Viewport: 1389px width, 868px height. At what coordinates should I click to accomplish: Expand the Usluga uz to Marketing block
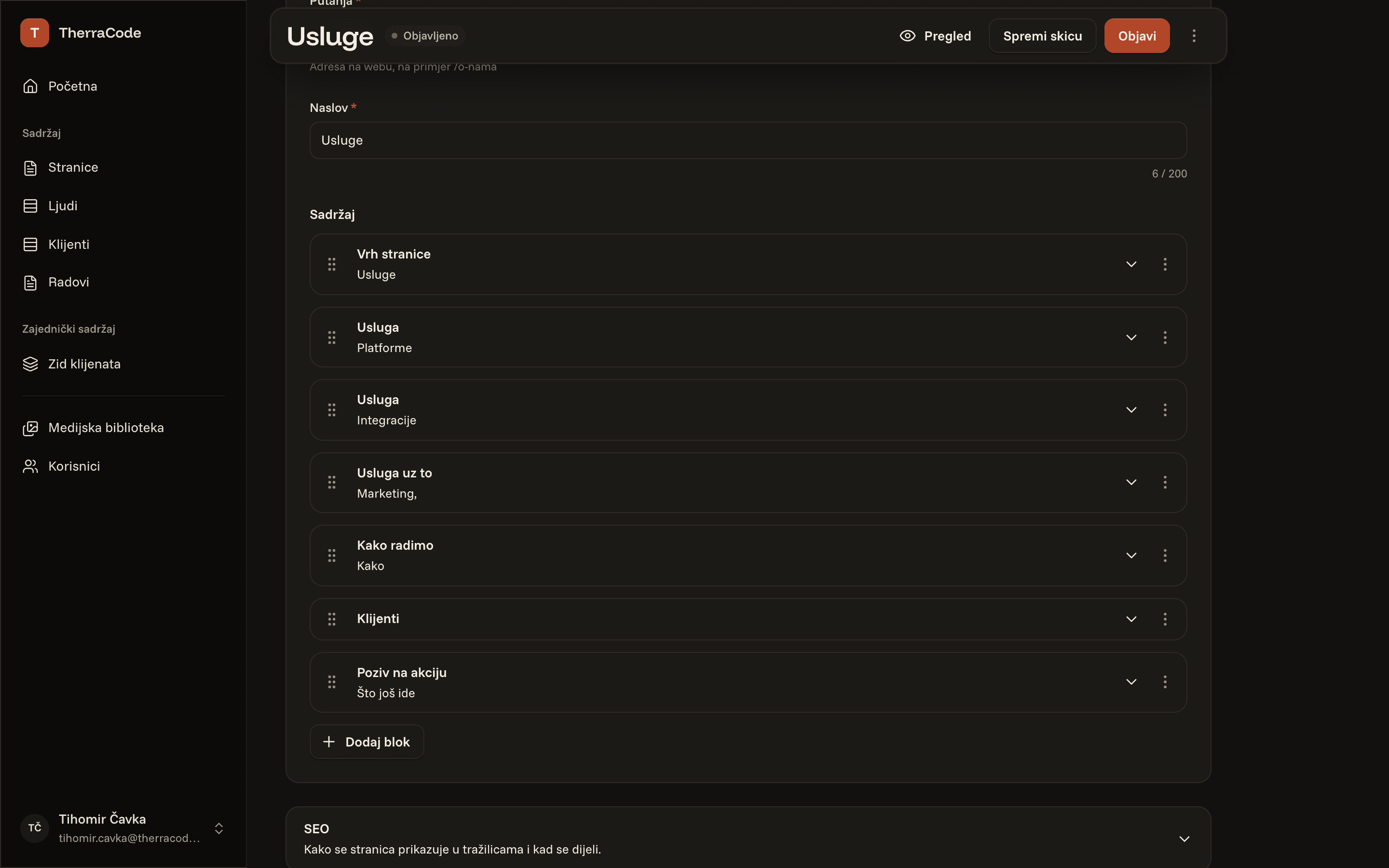tap(1130, 482)
